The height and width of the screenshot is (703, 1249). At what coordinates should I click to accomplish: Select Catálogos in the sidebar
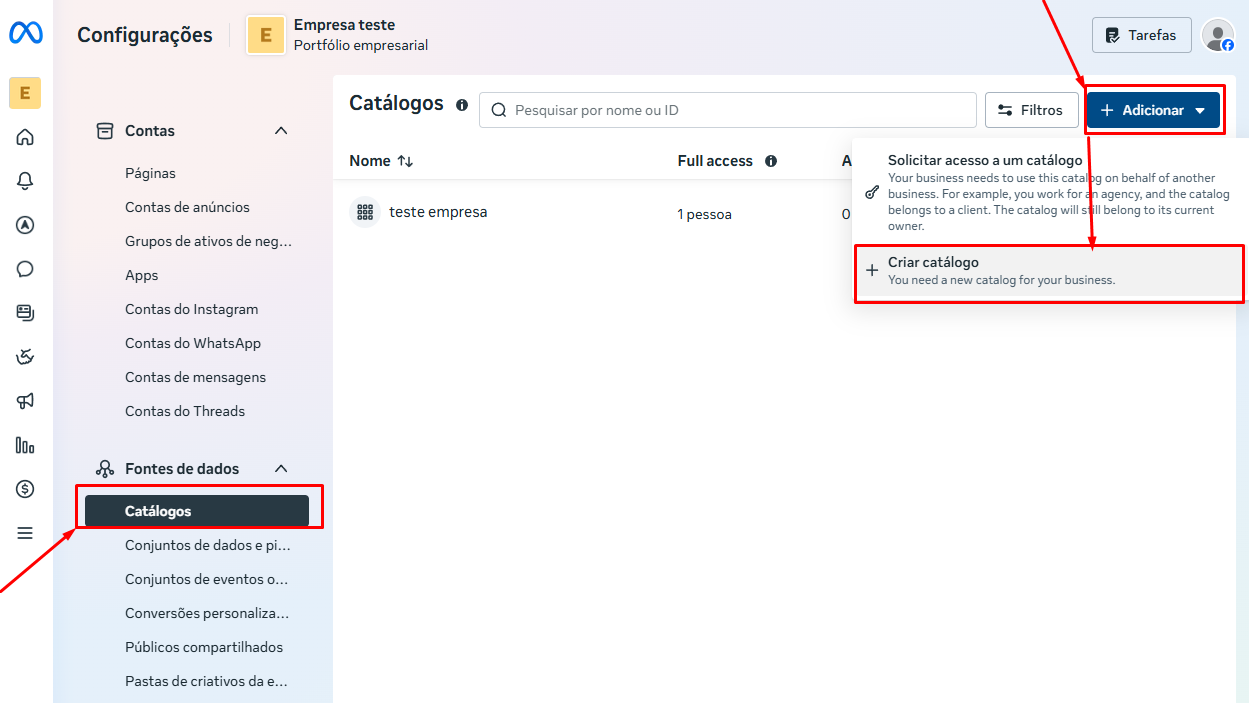click(197, 511)
